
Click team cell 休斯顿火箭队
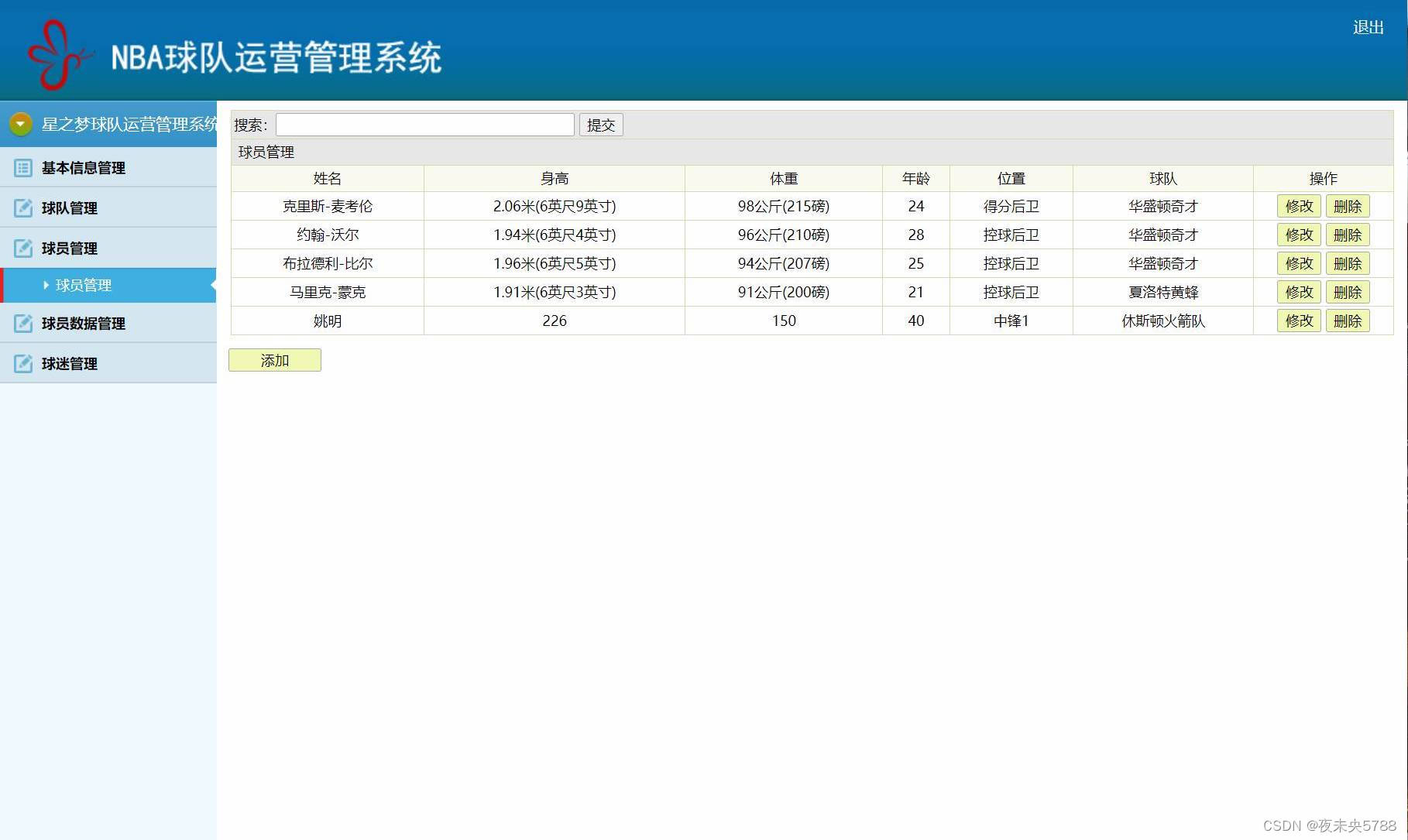[x=1163, y=321]
